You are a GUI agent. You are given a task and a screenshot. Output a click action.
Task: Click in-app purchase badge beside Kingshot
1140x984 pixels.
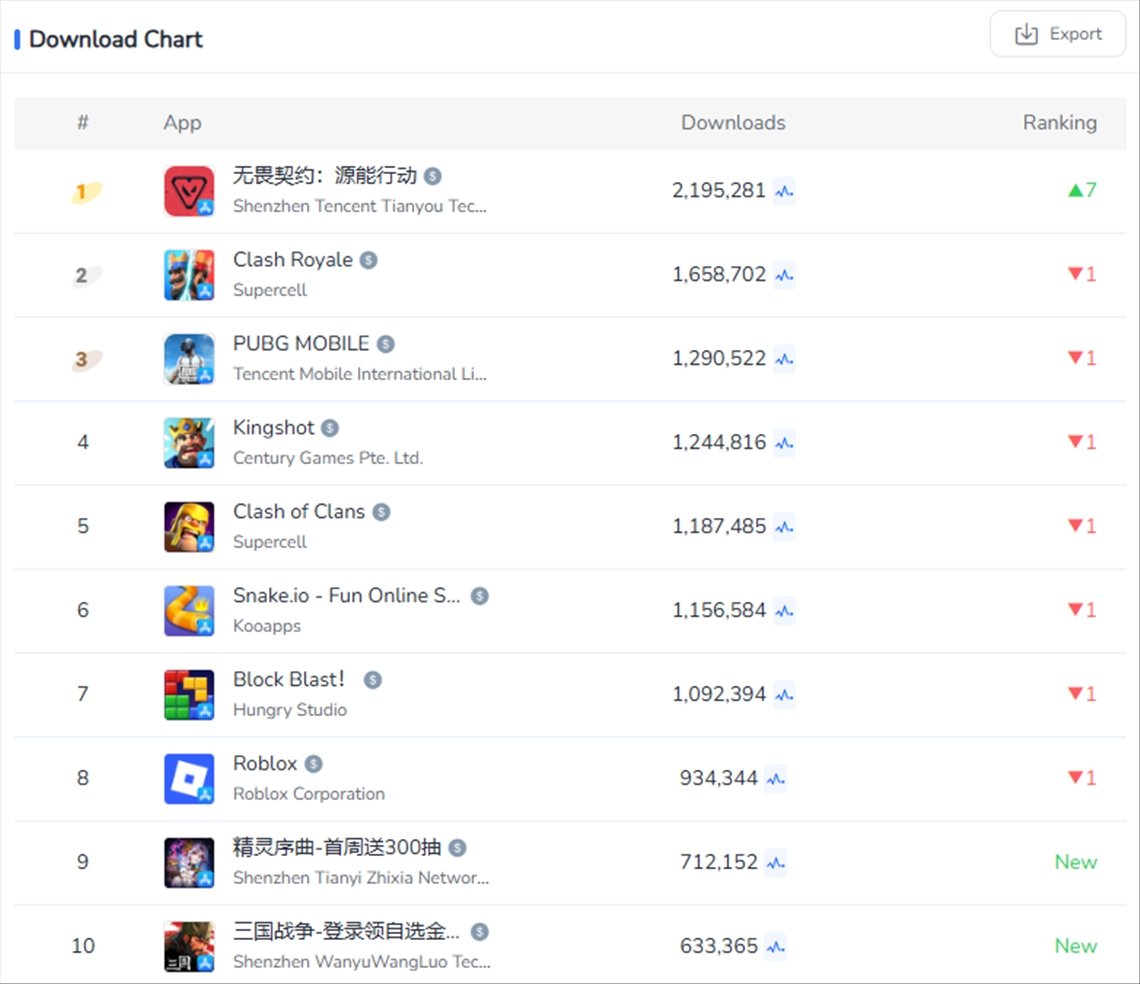[x=330, y=428]
